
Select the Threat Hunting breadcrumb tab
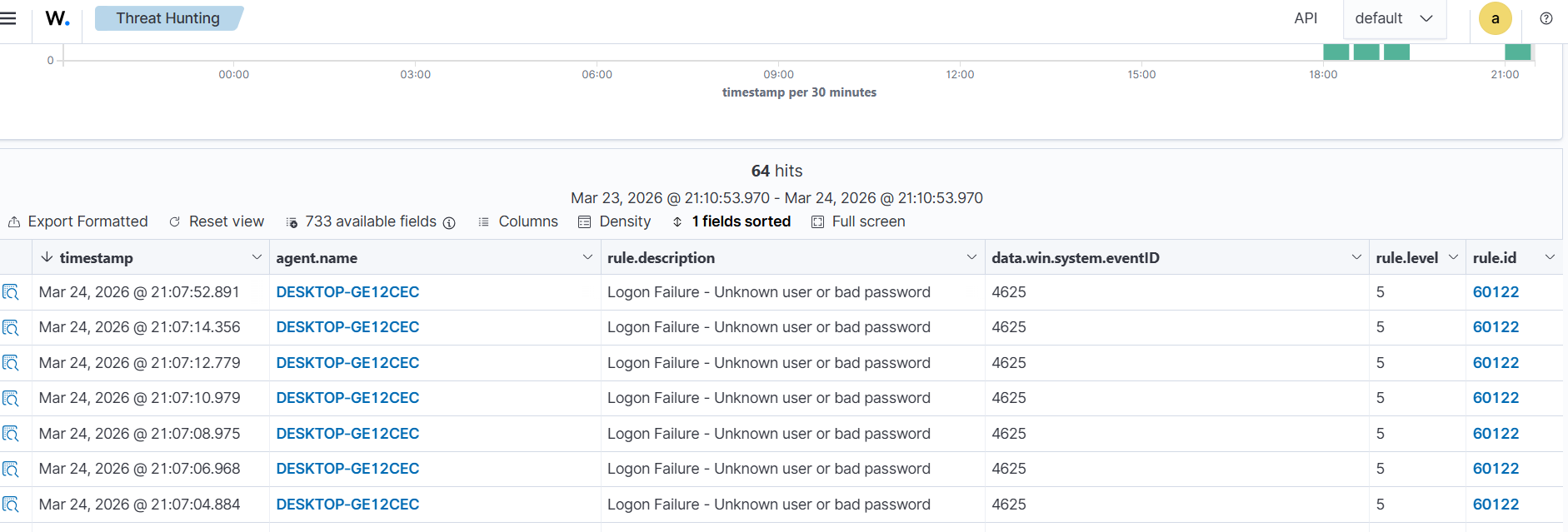[167, 18]
